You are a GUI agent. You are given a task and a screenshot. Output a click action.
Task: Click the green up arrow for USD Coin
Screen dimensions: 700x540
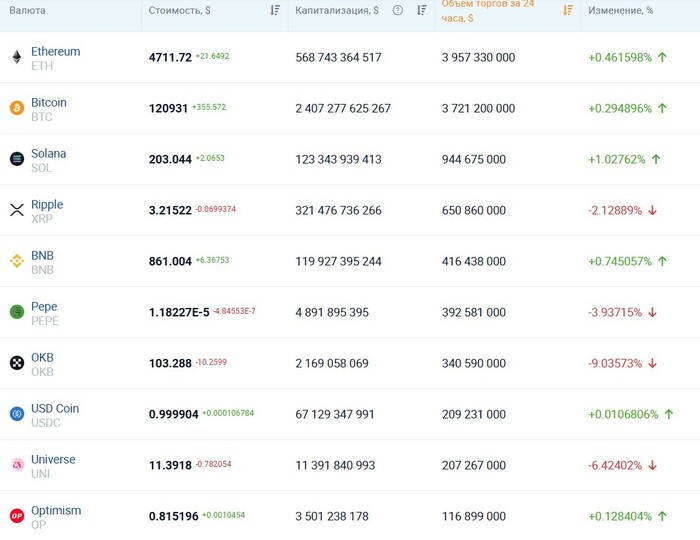(x=669, y=414)
